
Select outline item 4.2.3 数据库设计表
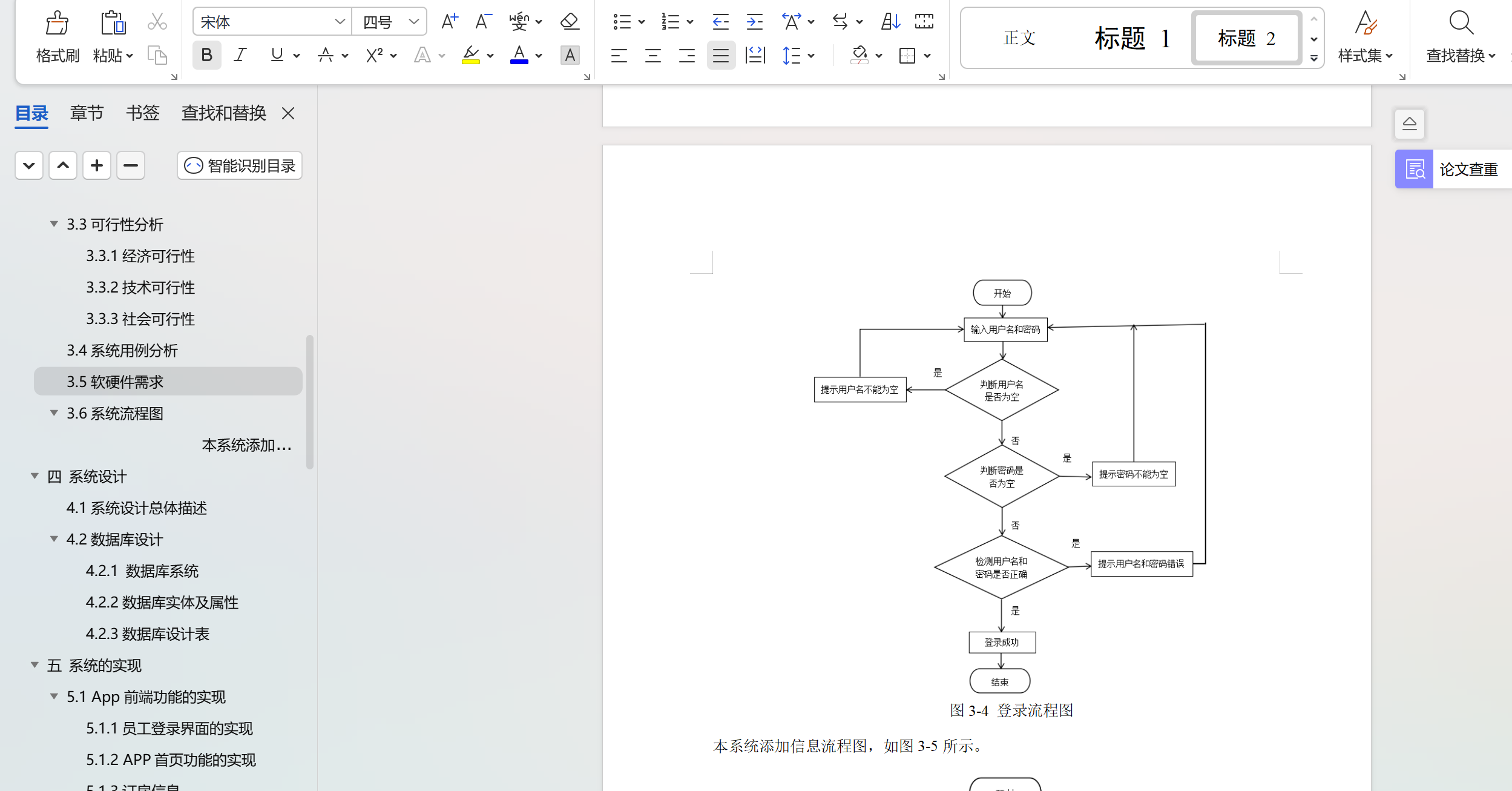pos(147,634)
